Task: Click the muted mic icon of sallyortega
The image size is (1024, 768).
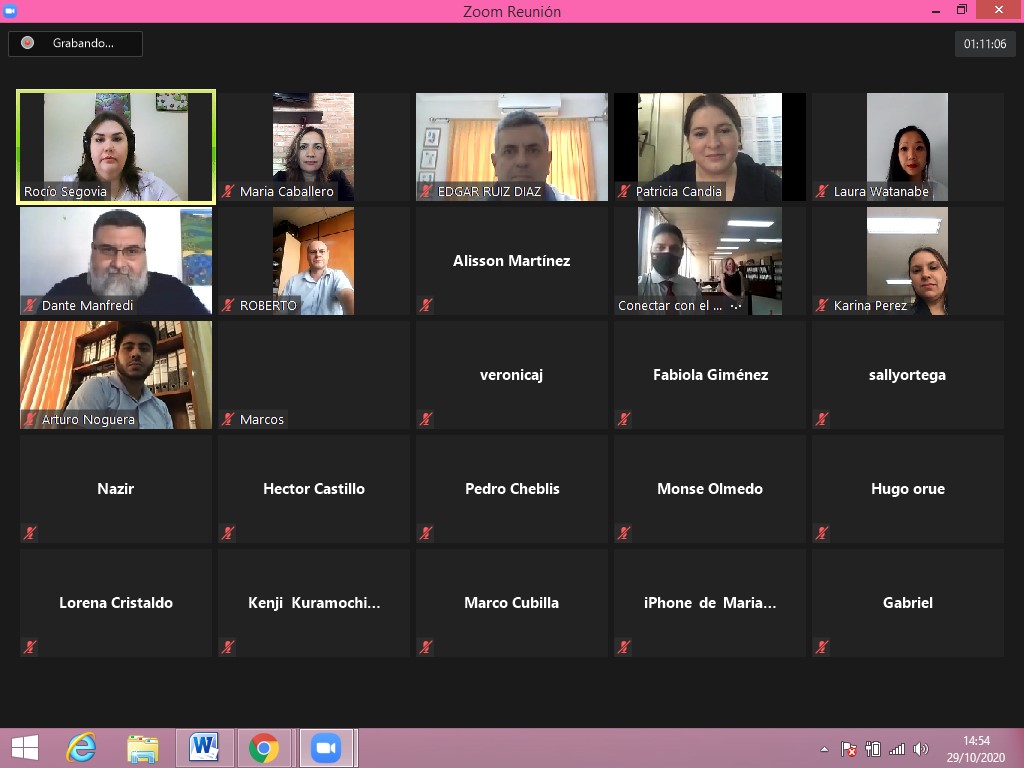Action: [822, 419]
